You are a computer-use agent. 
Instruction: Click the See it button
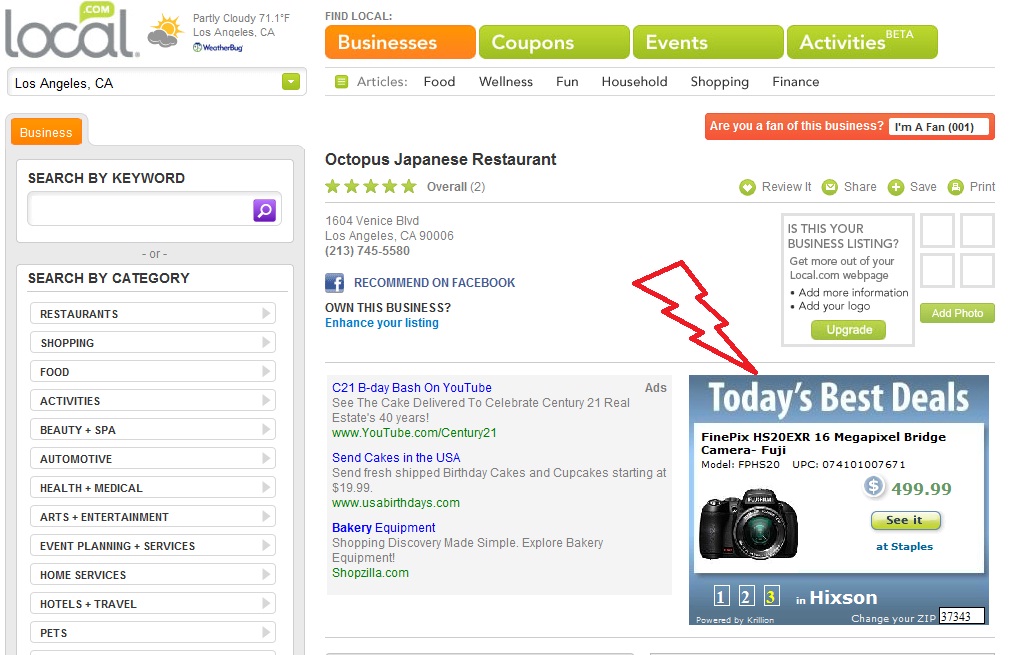point(904,520)
